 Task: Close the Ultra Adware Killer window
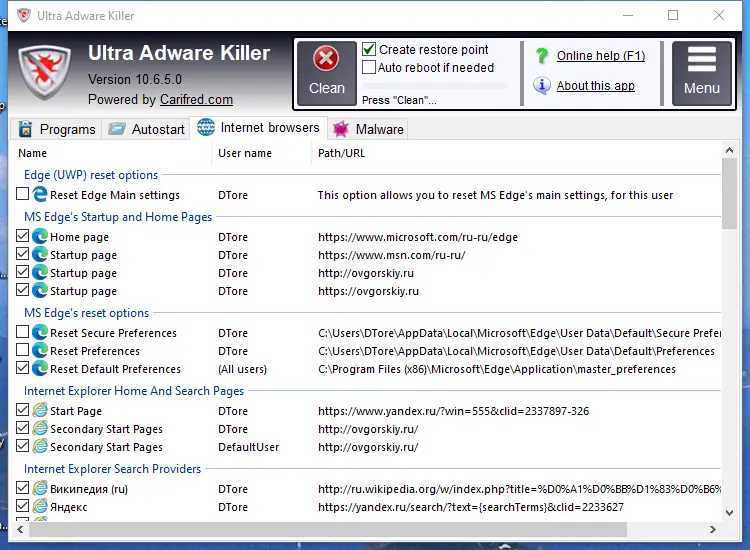[x=718, y=15]
